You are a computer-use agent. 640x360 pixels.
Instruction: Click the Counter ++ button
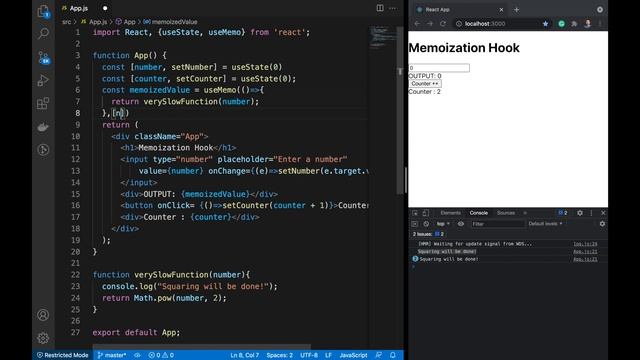click(425, 84)
